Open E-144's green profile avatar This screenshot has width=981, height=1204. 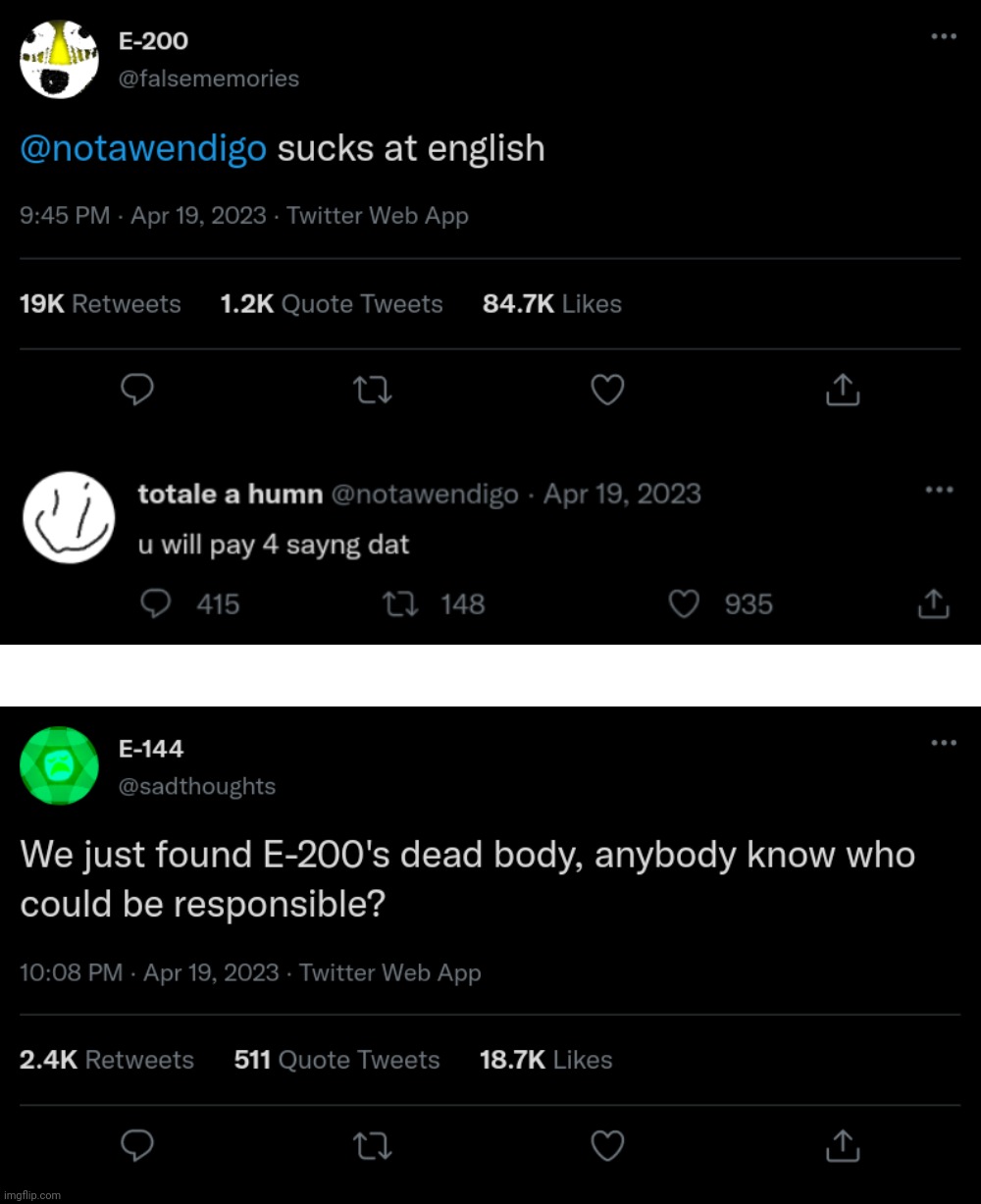pyautogui.click(x=59, y=765)
